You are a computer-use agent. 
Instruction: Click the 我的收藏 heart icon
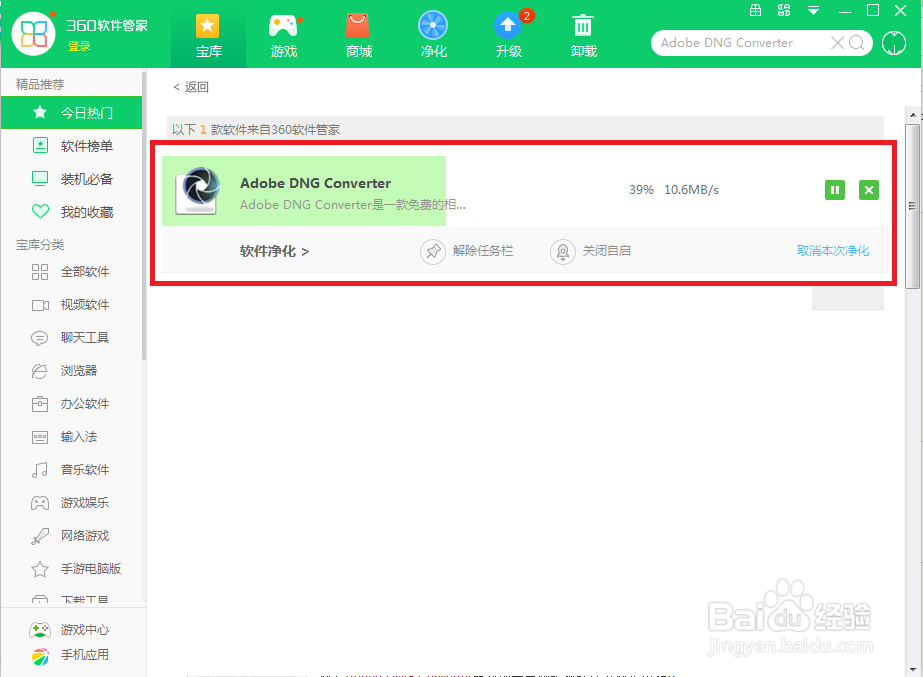coord(40,211)
